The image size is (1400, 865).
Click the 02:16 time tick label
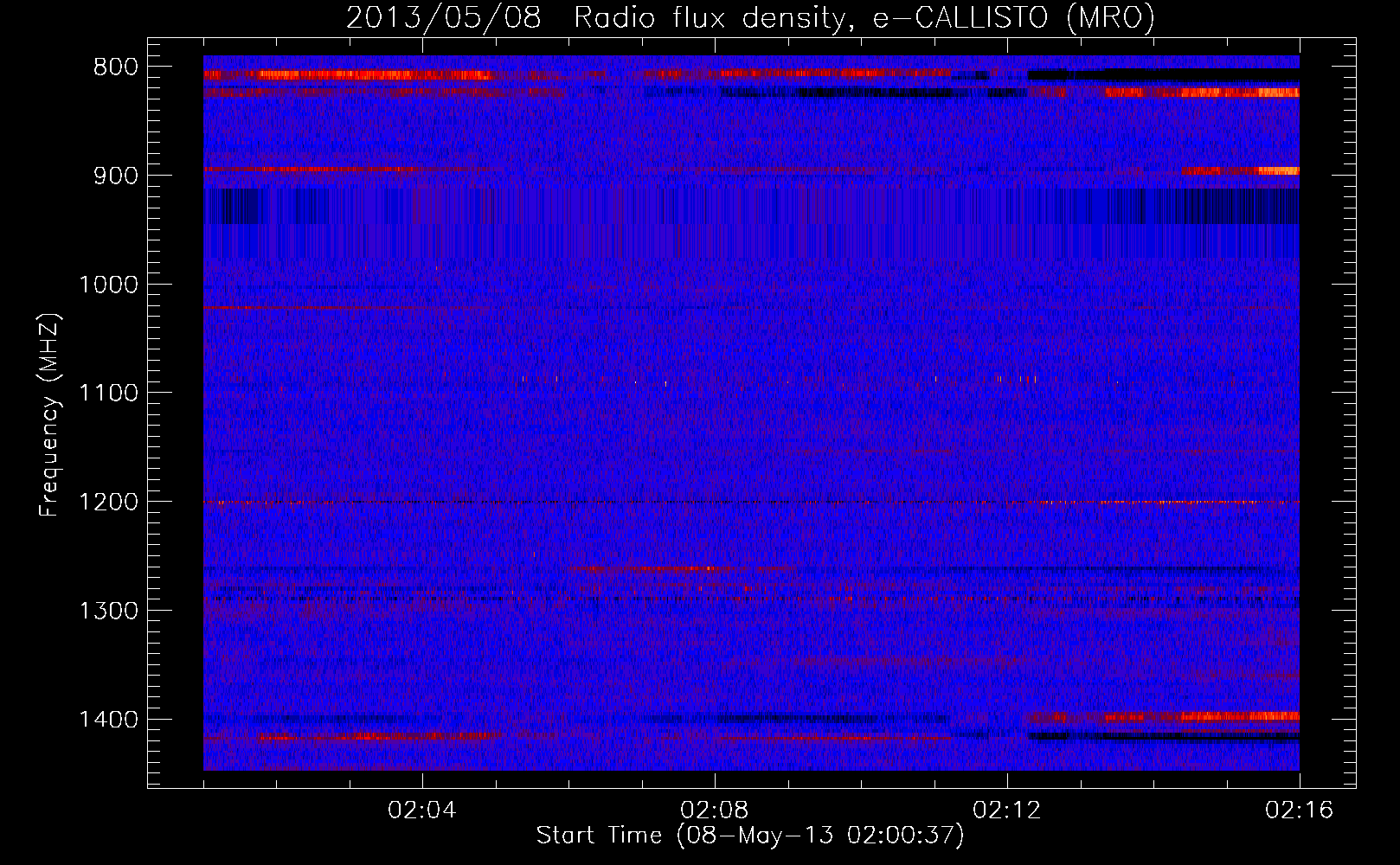1300,811
